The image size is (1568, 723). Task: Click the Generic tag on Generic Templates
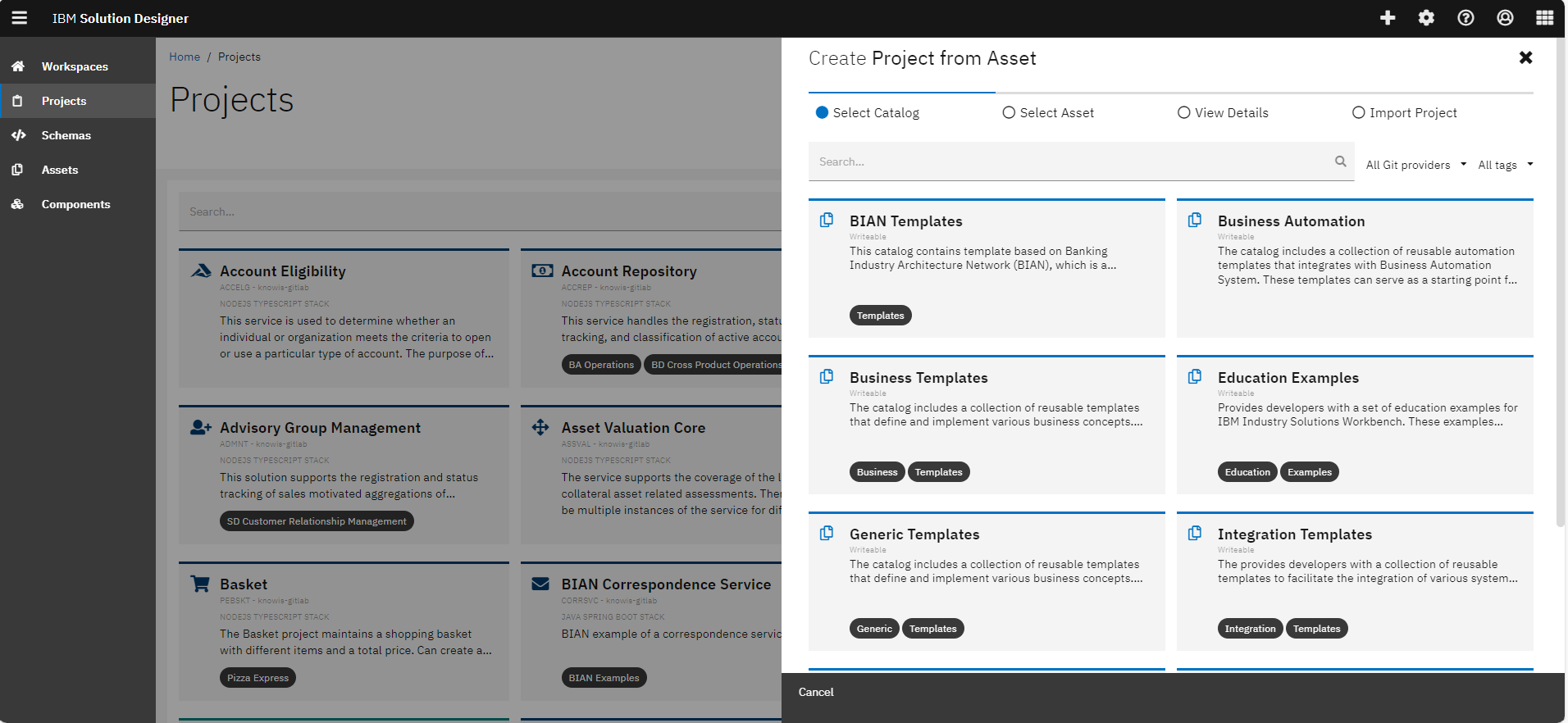[874, 629]
